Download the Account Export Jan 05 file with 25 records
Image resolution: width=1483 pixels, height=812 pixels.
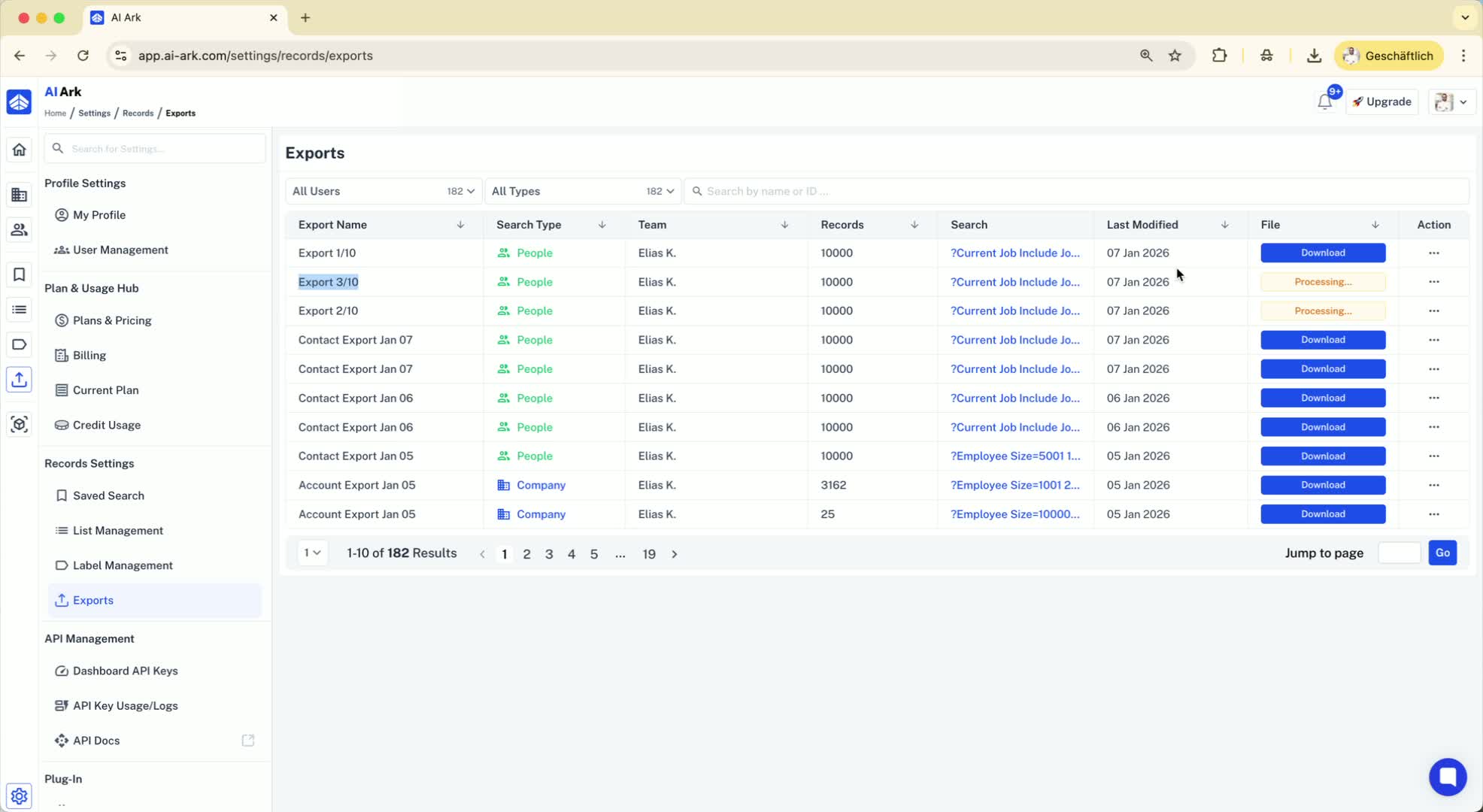1322,514
